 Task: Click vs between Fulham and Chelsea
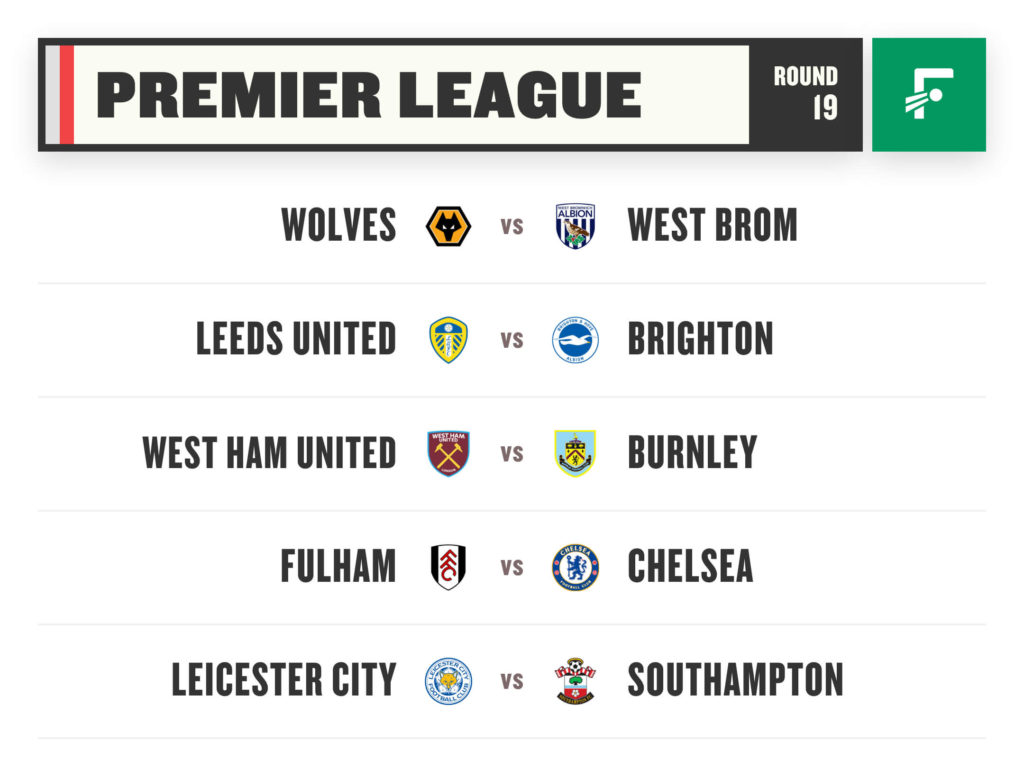tap(512, 567)
